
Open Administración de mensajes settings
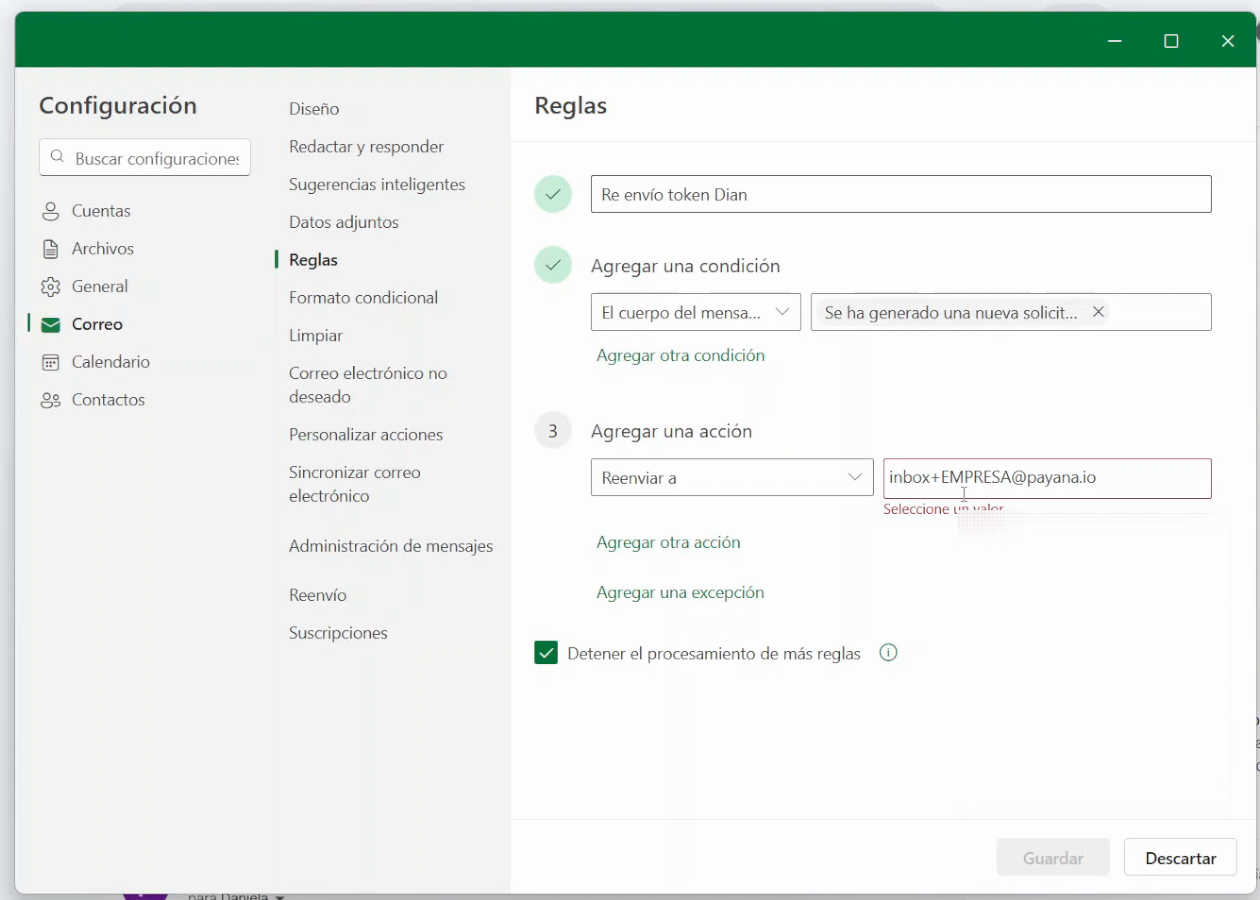click(391, 546)
